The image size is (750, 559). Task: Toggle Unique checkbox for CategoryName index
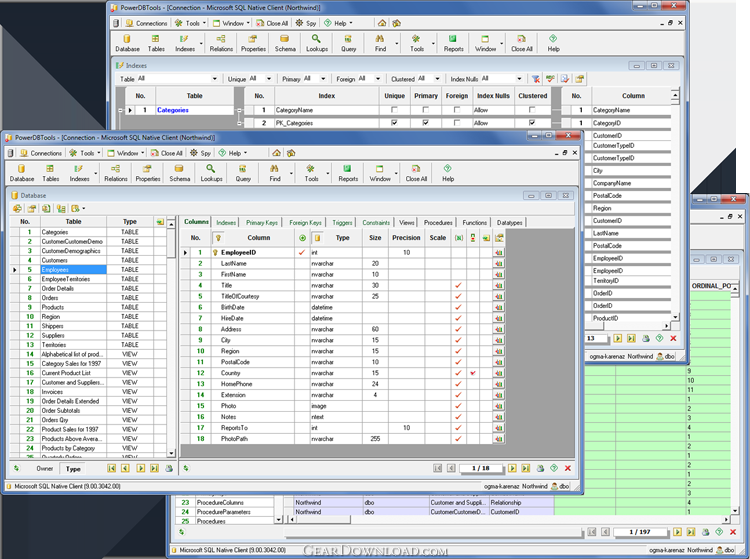pyautogui.click(x=394, y=110)
